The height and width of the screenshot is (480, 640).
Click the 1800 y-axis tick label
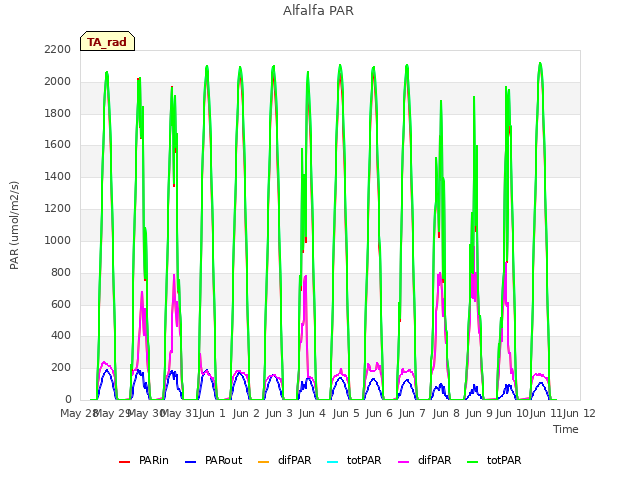coord(58,113)
